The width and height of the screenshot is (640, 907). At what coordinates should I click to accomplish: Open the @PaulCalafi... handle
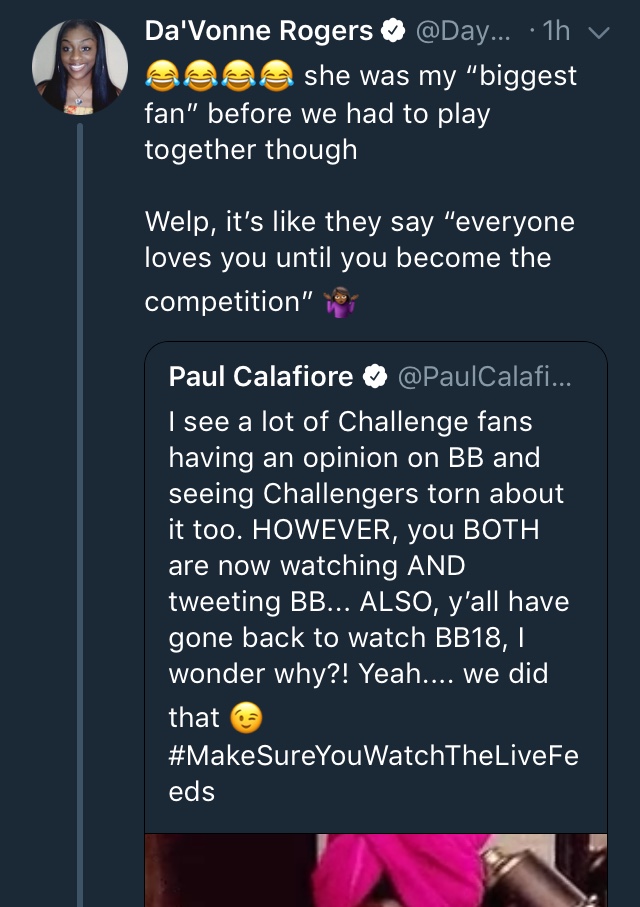click(x=484, y=377)
